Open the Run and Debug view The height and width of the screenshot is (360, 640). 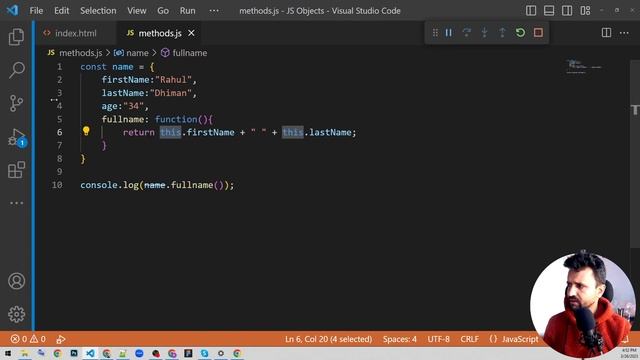[16, 138]
